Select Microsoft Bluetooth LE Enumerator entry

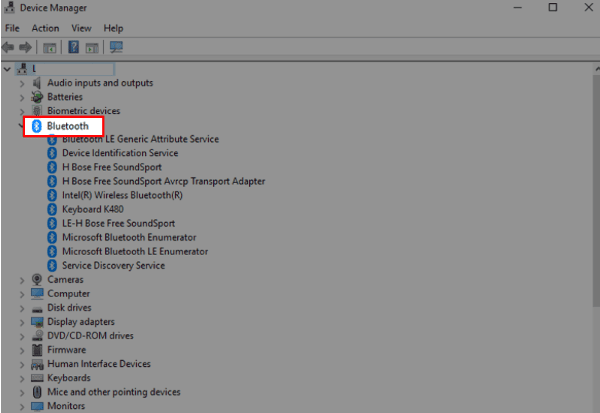click(x=135, y=251)
